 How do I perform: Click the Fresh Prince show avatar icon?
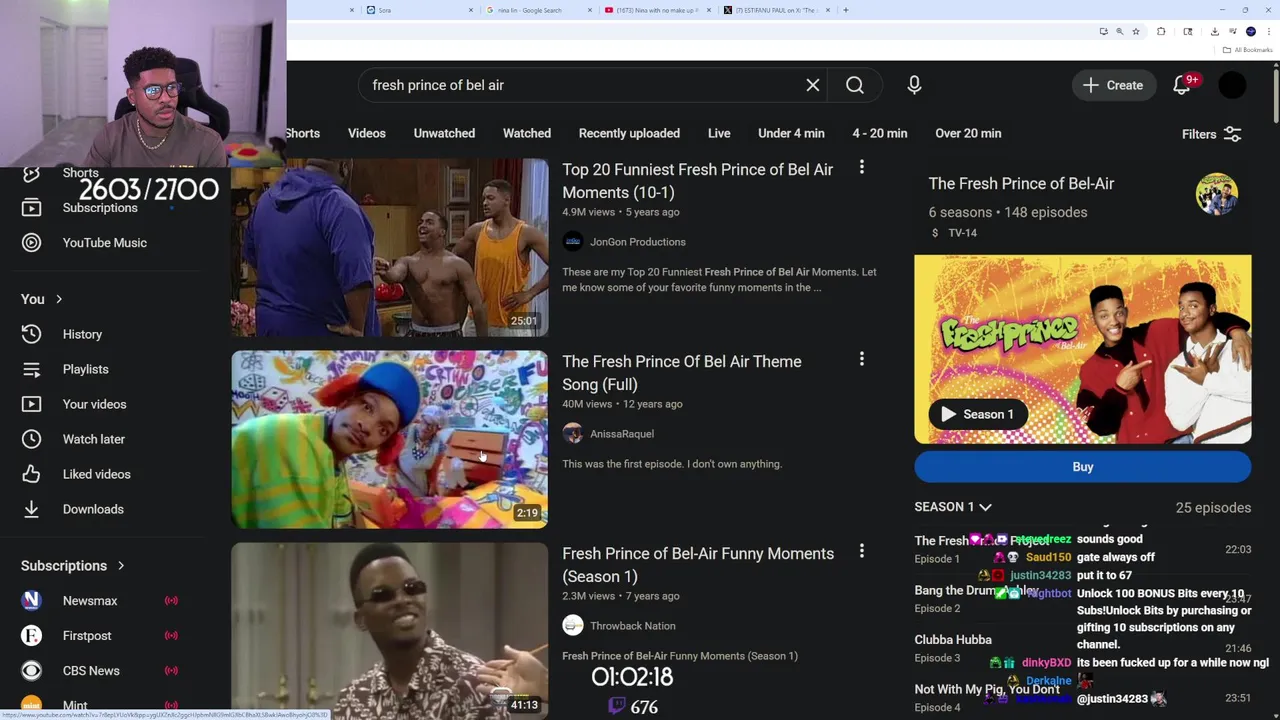(x=1217, y=193)
